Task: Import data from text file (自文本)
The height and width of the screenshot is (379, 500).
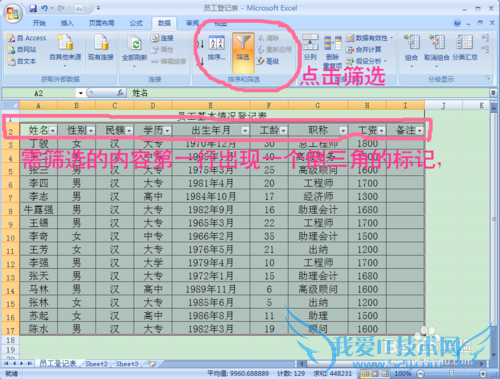Action: (22, 61)
